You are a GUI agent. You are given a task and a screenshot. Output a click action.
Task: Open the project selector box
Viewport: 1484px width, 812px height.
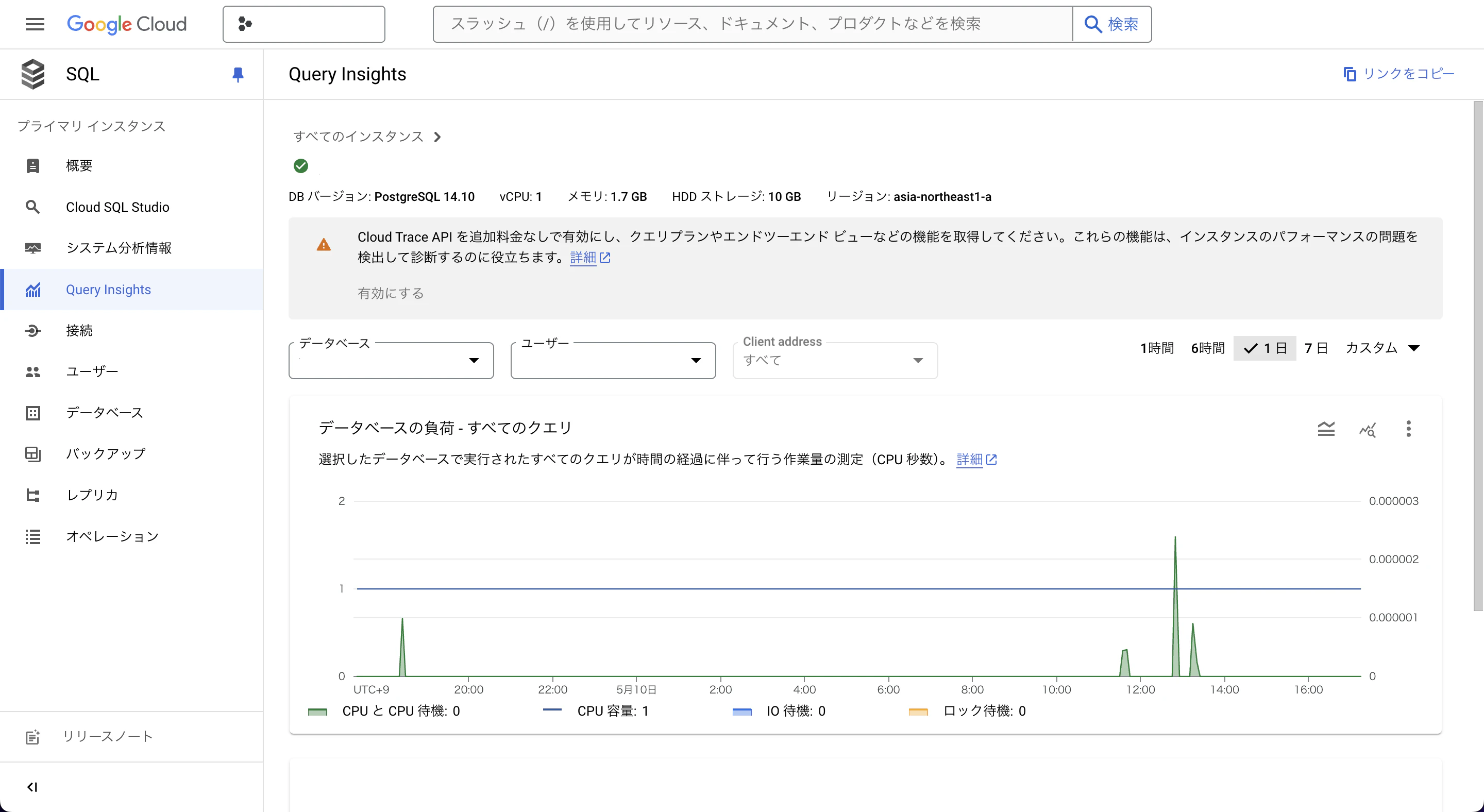(303, 24)
